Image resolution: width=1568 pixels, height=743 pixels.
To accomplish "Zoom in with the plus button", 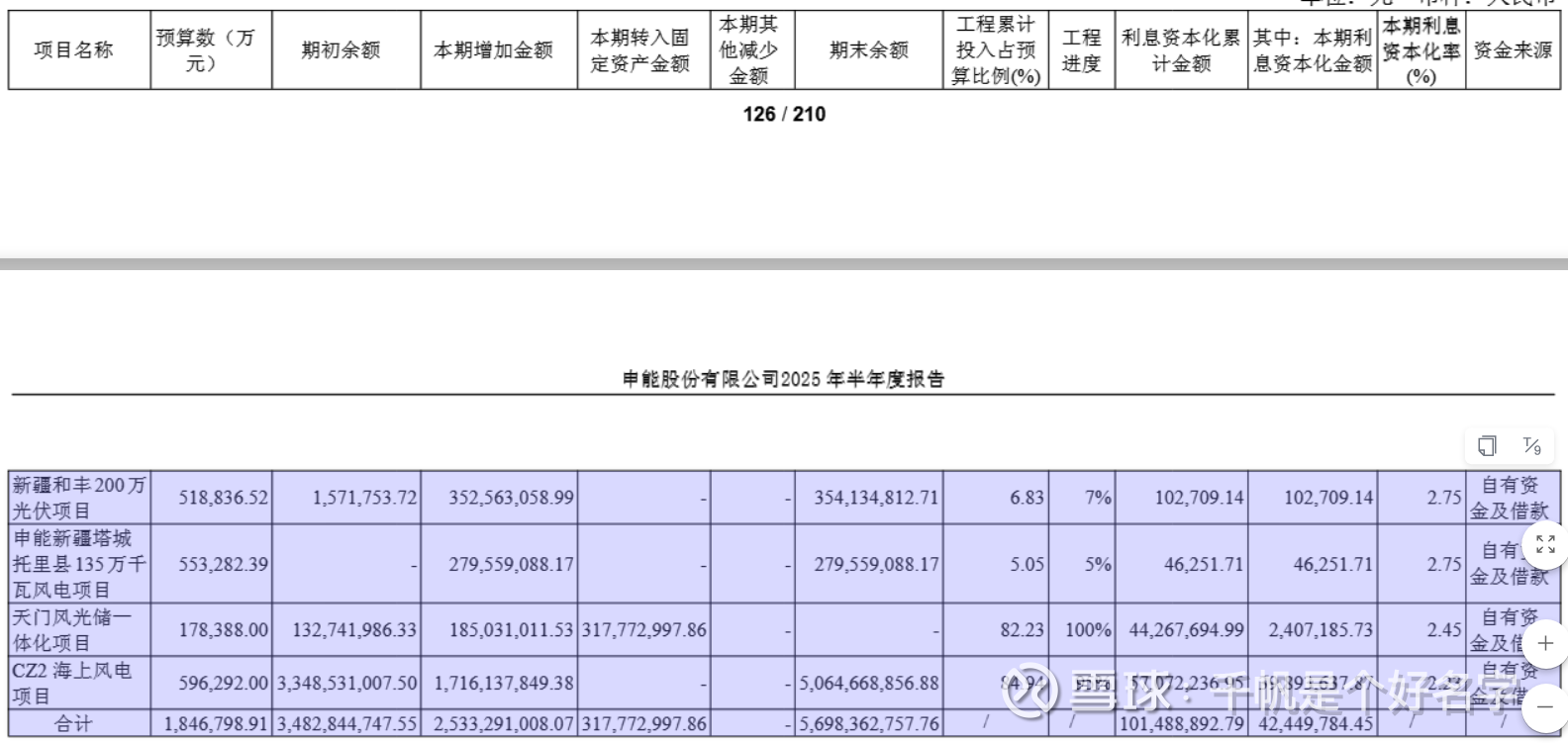I will point(1545,643).
